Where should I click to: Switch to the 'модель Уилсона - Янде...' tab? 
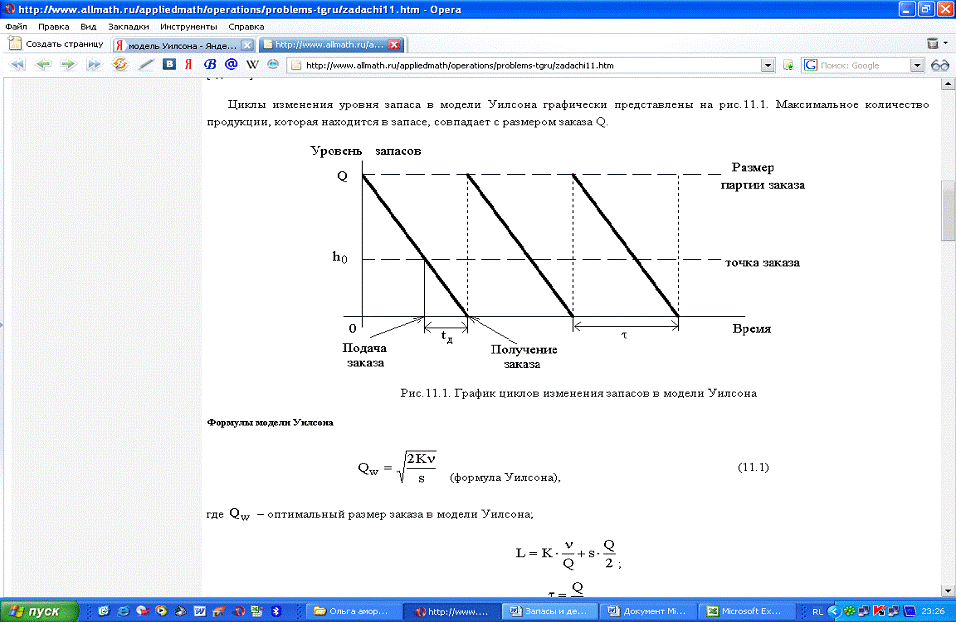[x=184, y=45]
